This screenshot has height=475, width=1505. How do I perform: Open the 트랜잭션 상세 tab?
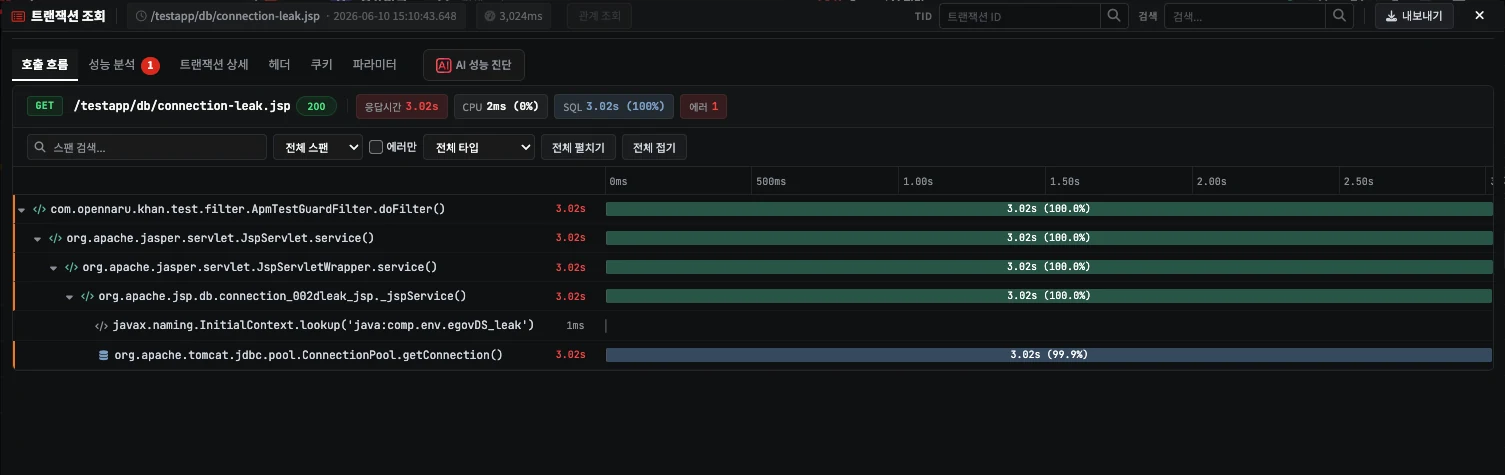click(x=214, y=65)
